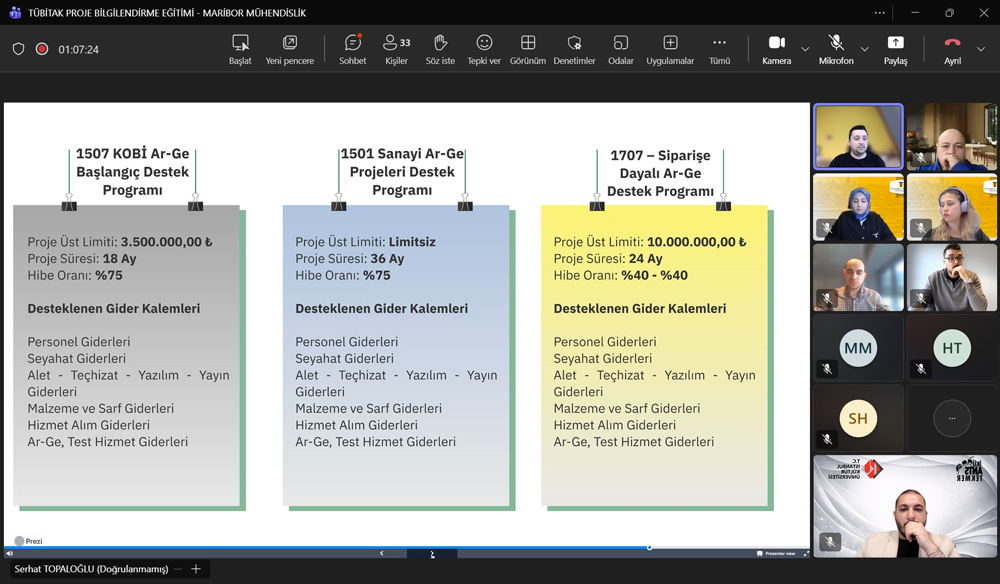The width and height of the screenshot is (1000, 584).
Task: Toggle the Mikrofon mute state
Action: tap(836, 49)
